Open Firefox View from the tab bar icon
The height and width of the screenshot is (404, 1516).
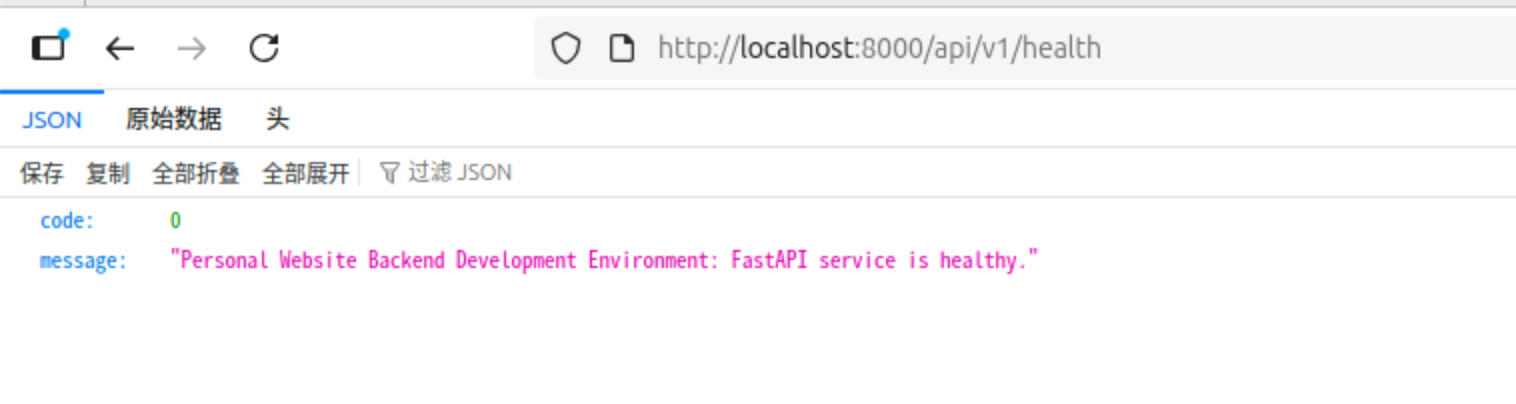(47, 47)
